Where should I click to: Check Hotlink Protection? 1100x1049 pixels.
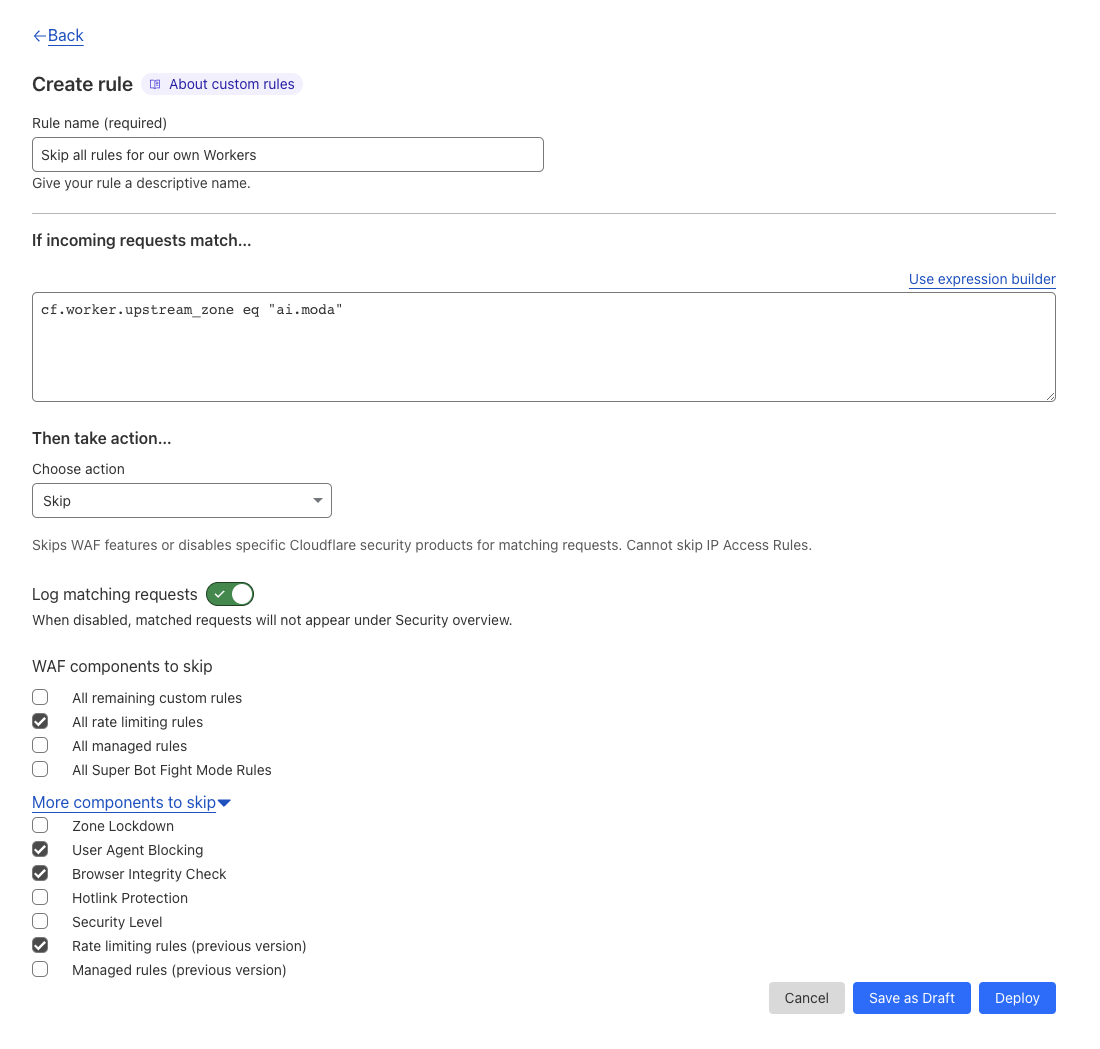click(39, 896)
